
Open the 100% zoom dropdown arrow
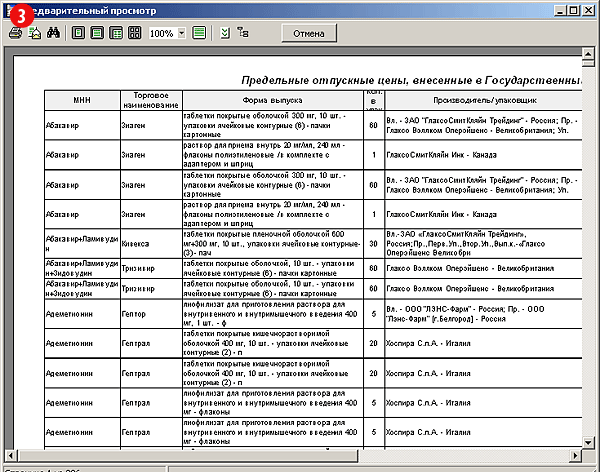point(182,33)
